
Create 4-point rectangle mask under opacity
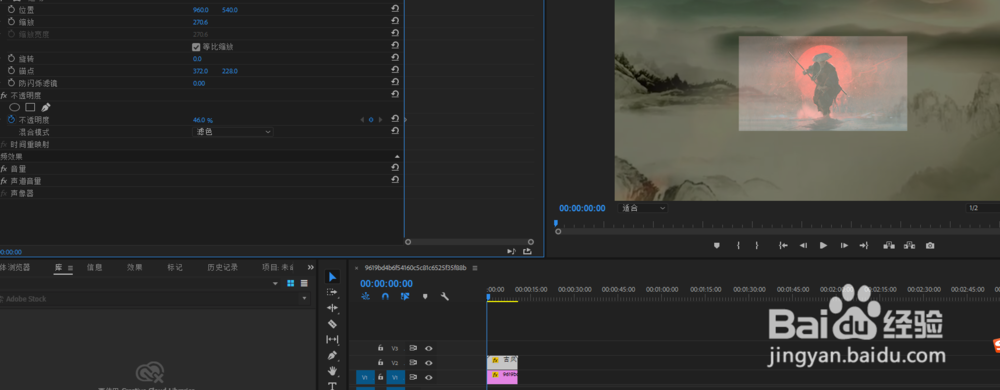(30, 108)
